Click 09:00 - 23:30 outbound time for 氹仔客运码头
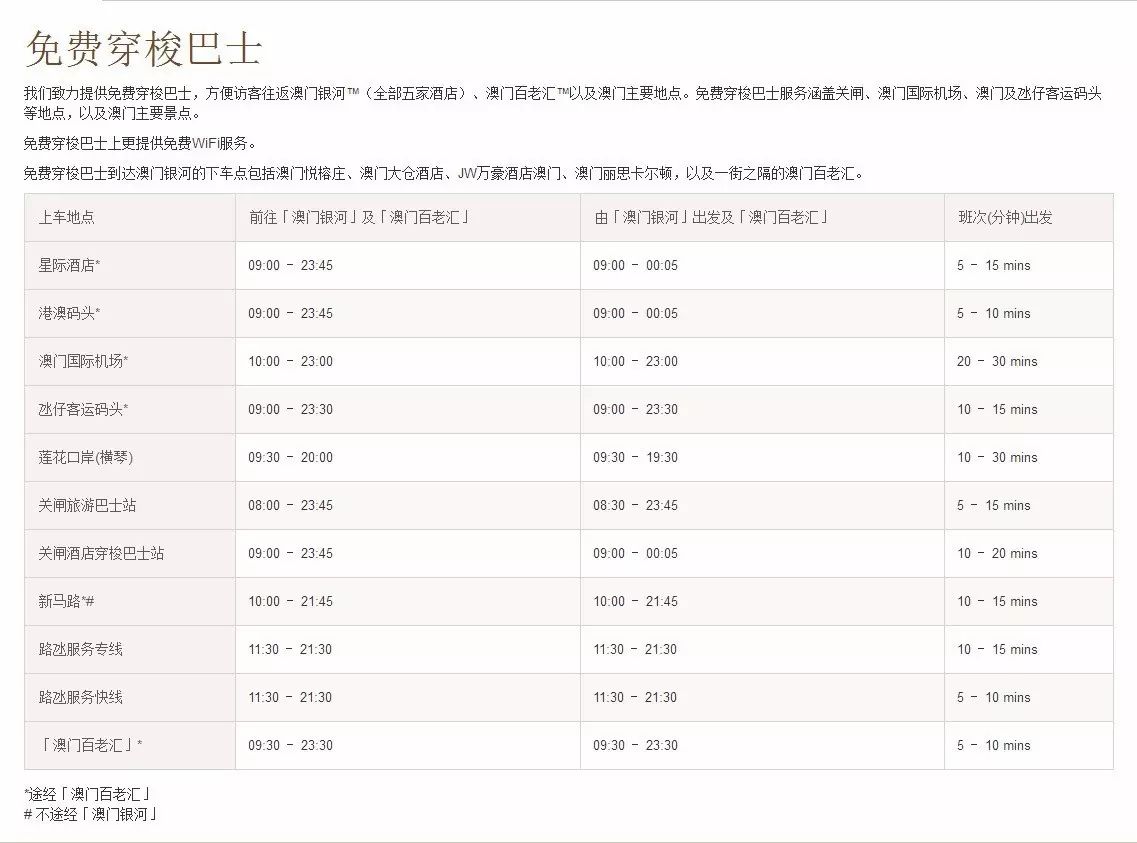 click(635, 409)
